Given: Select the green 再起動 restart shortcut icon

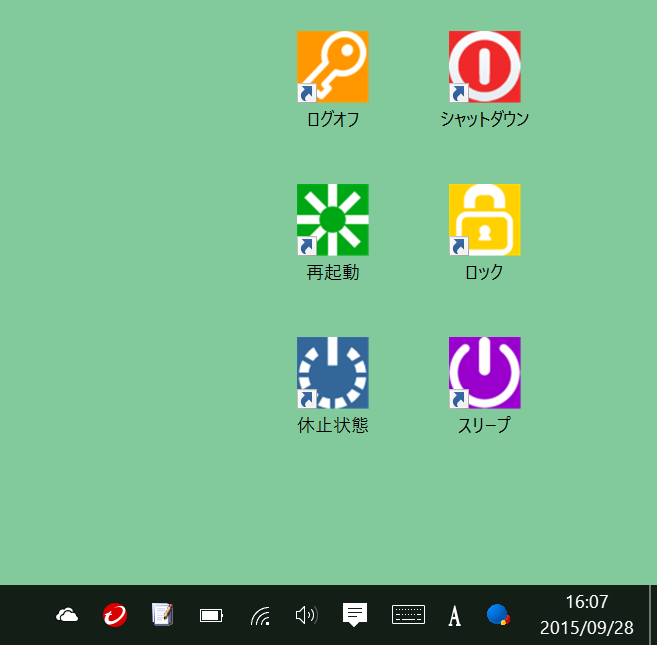Looking at the screenshot, I should click(x=333, y=220).
